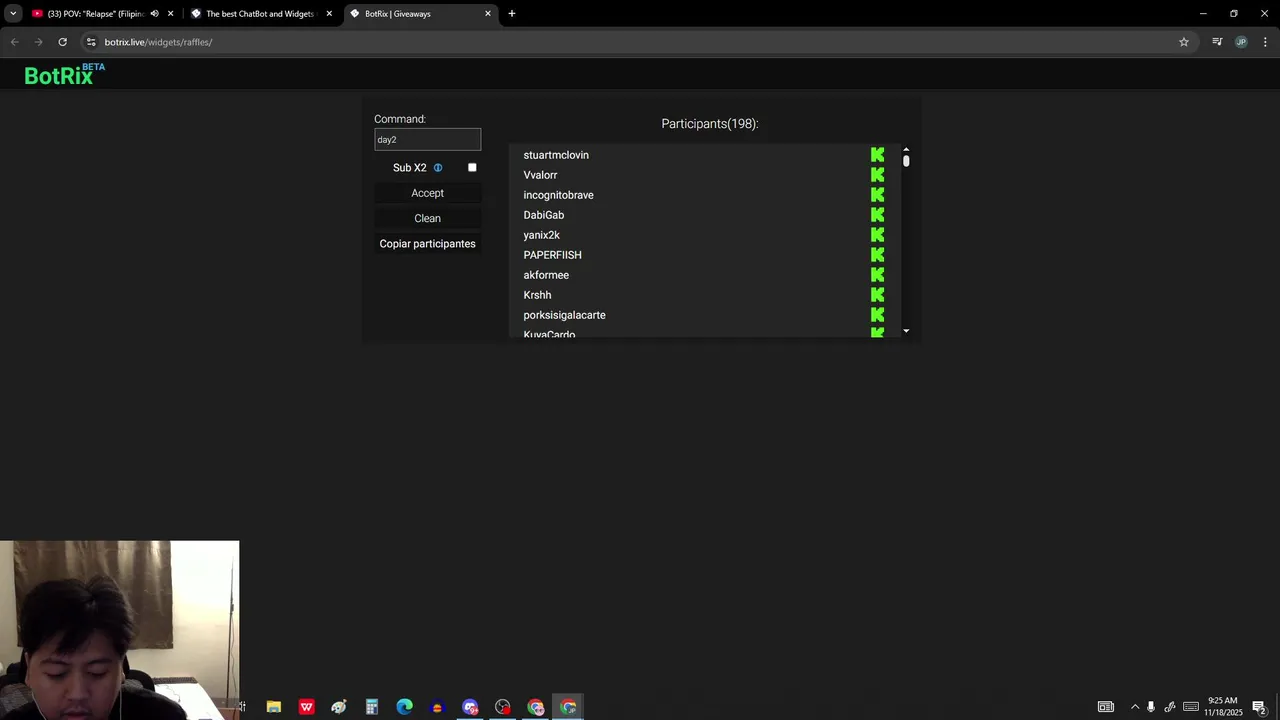Open File Explorer from the taskbar

[274, 707]
